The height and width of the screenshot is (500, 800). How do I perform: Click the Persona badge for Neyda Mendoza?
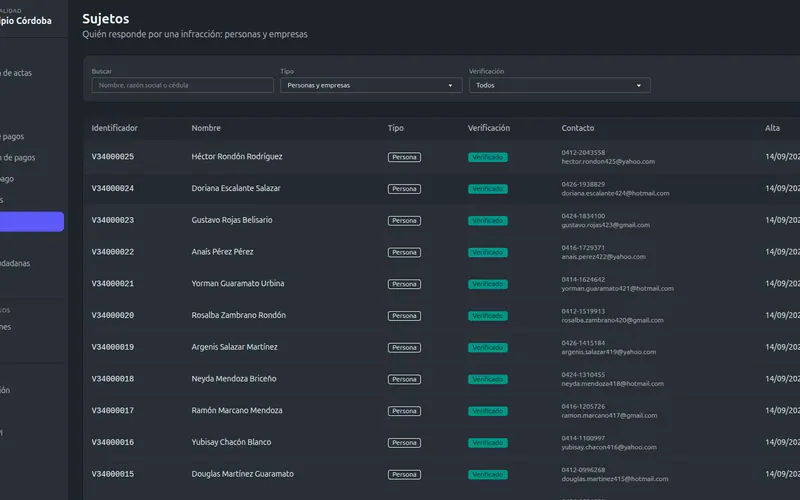coord(404,379)
